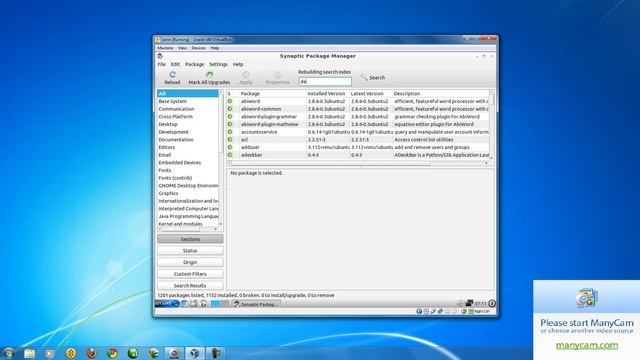Click the status icon for abiword
The image size is (640, 360).
point(230,101)
